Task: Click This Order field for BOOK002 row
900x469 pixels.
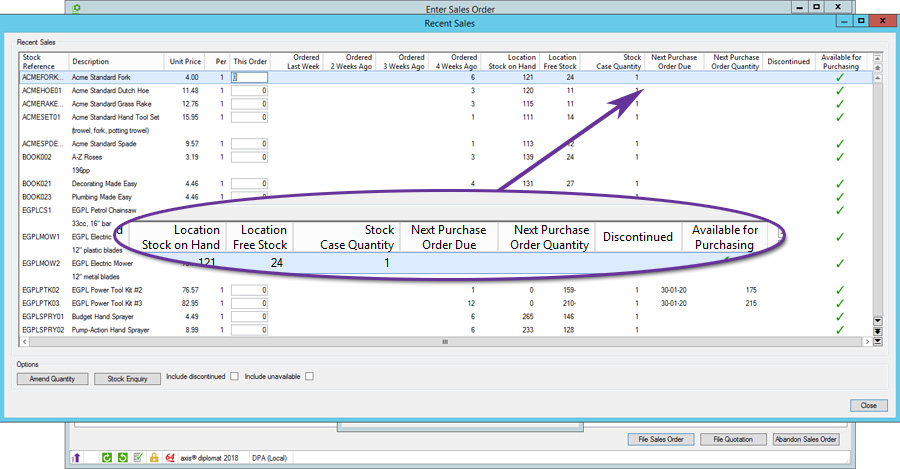Action: coord(249,157)
